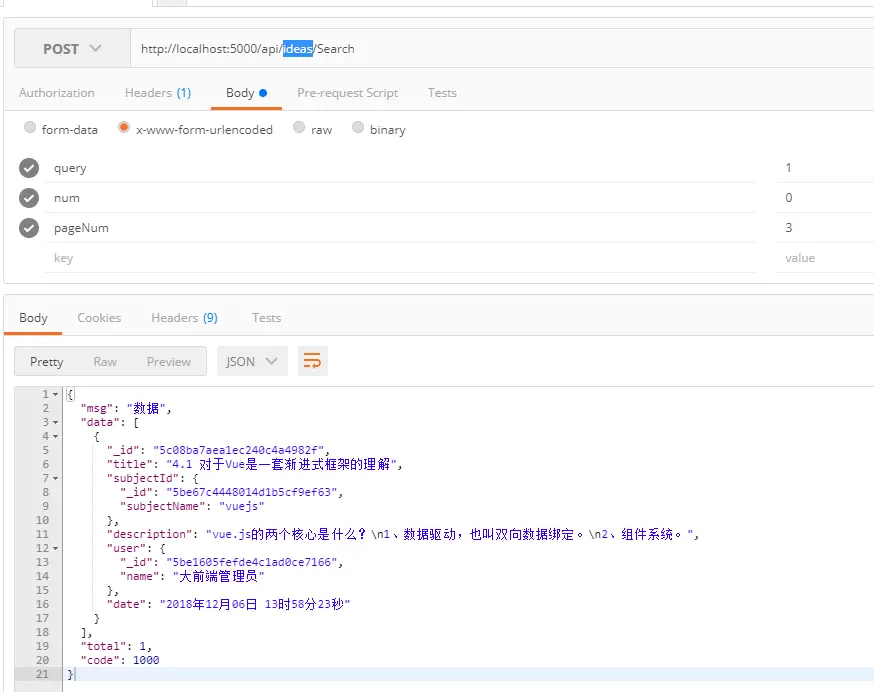874x692 pixels.
Task: Click line number 21 in gutter
Action: (42, 674)
